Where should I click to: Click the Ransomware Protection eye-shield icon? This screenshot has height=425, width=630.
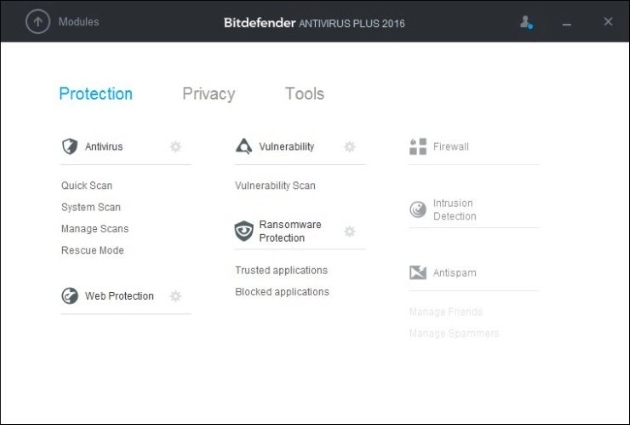[244, 231]
